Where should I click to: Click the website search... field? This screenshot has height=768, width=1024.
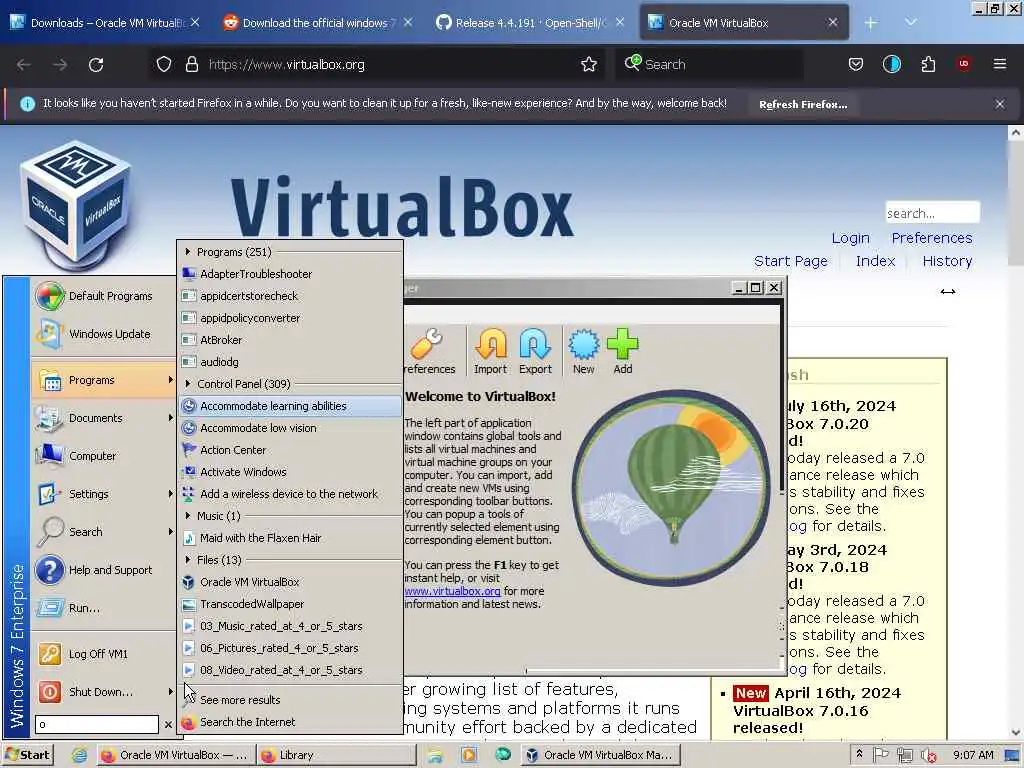tap(932, 213)
